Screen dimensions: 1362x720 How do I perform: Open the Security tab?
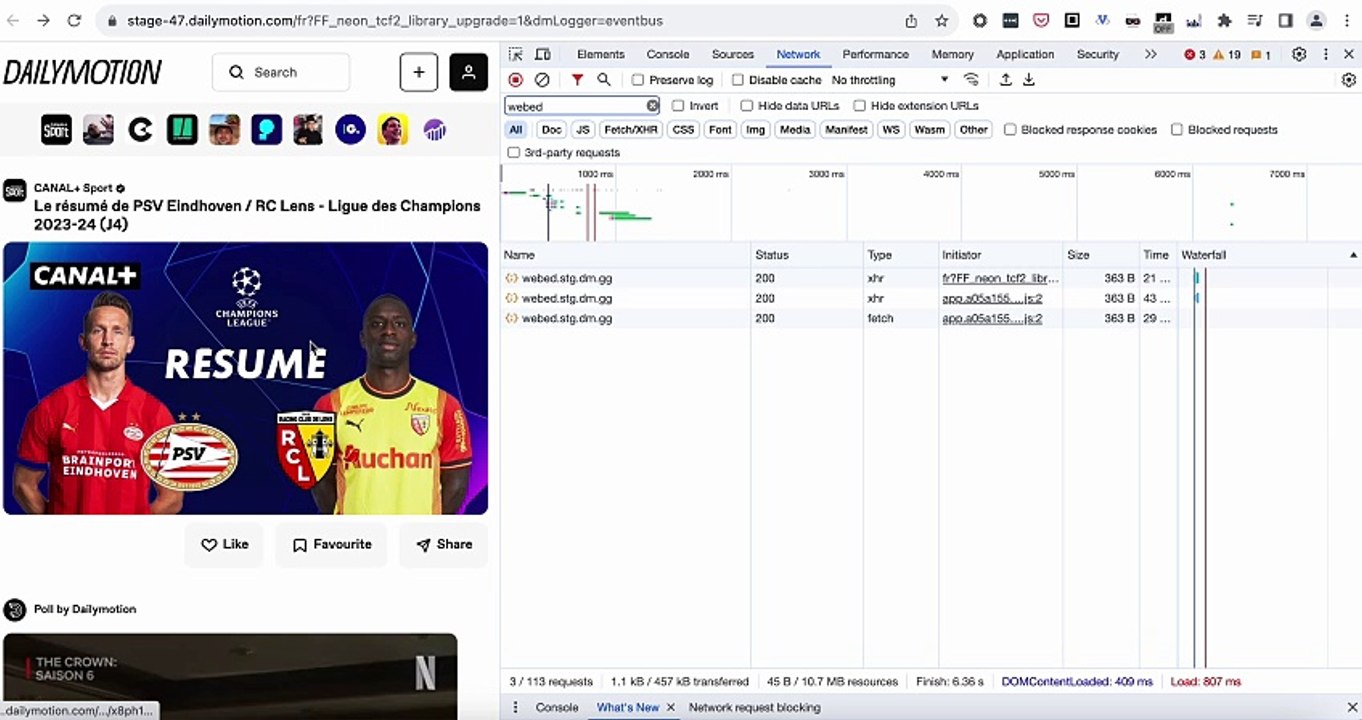1098,54
